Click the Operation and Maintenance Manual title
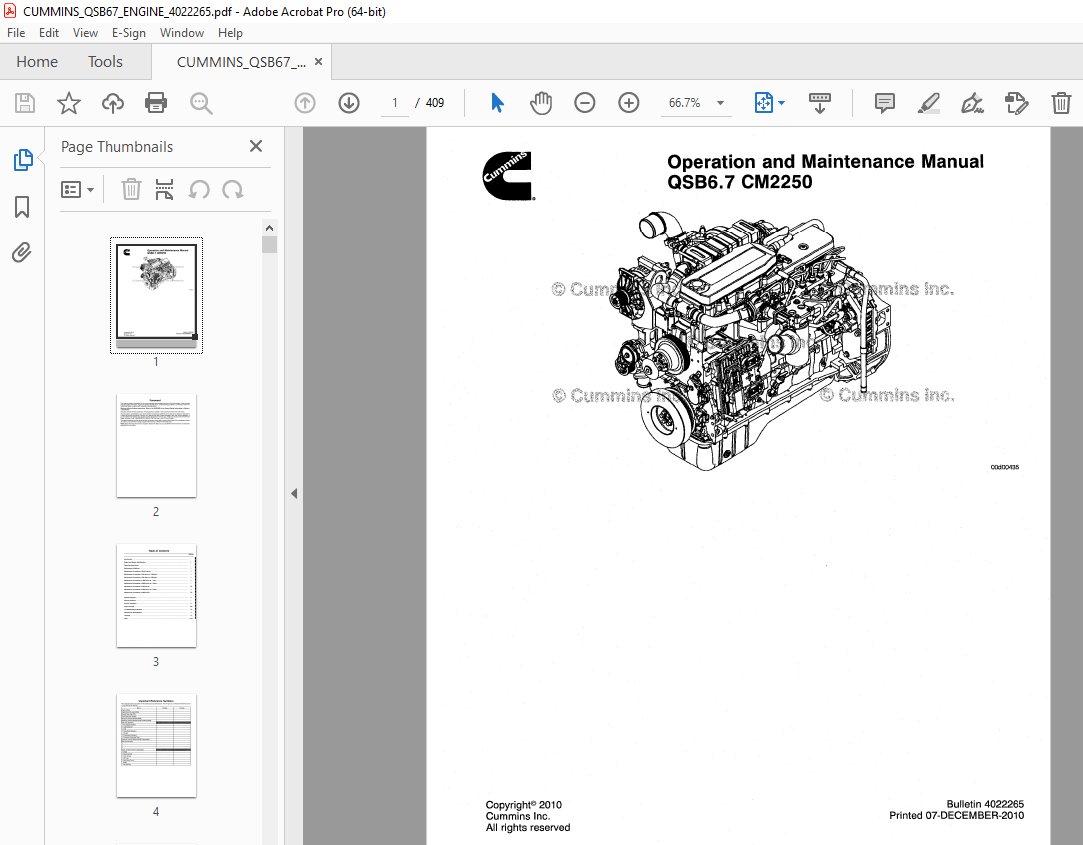 pyautogui.click(x=825, y=162)
